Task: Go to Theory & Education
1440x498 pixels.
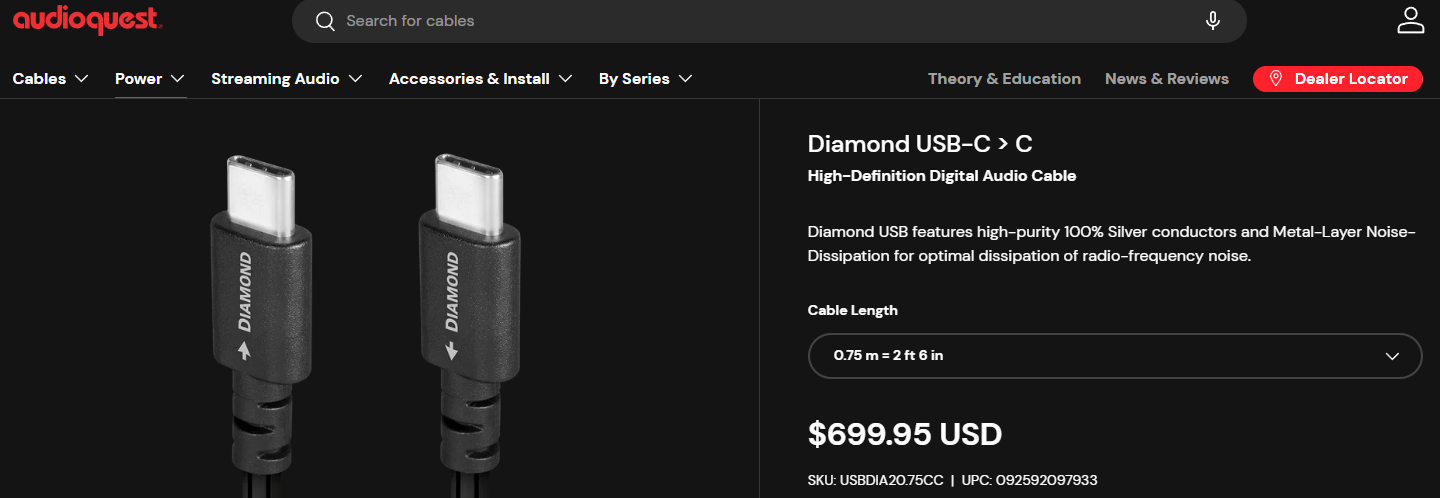Action: 1004,79
